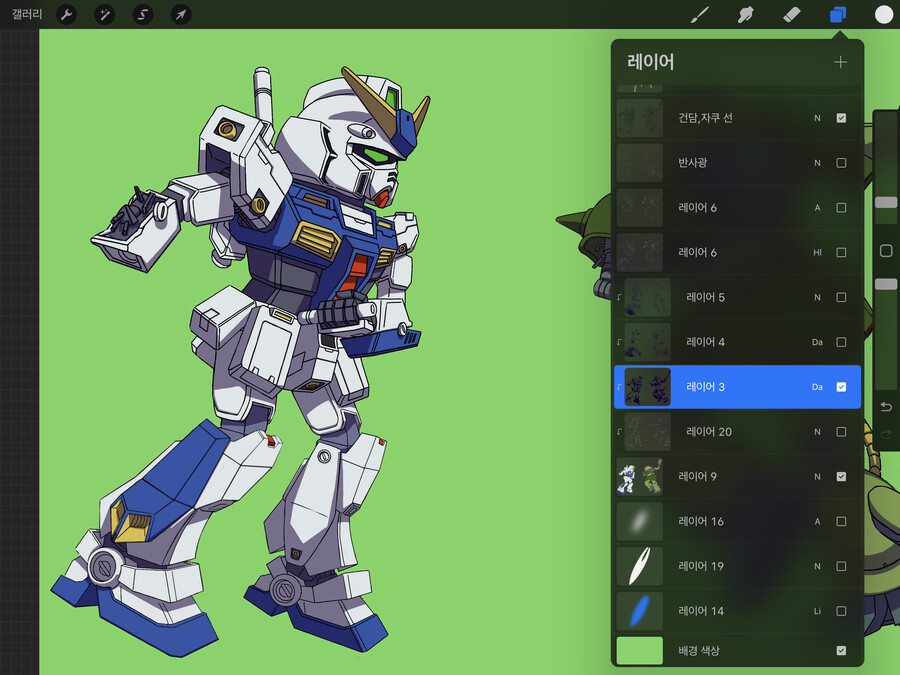Show 레이어 20

tap(841, 432)
